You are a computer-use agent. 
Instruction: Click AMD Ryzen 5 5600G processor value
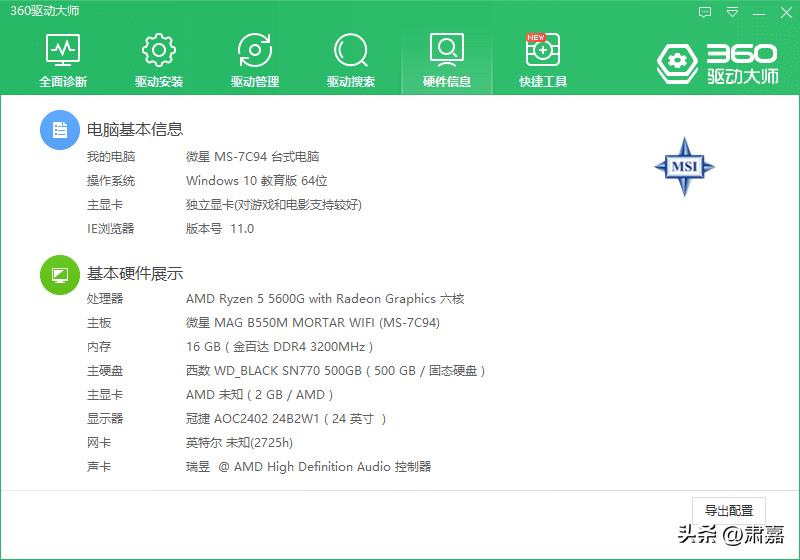pyautogui.click(x=325, y=298)
